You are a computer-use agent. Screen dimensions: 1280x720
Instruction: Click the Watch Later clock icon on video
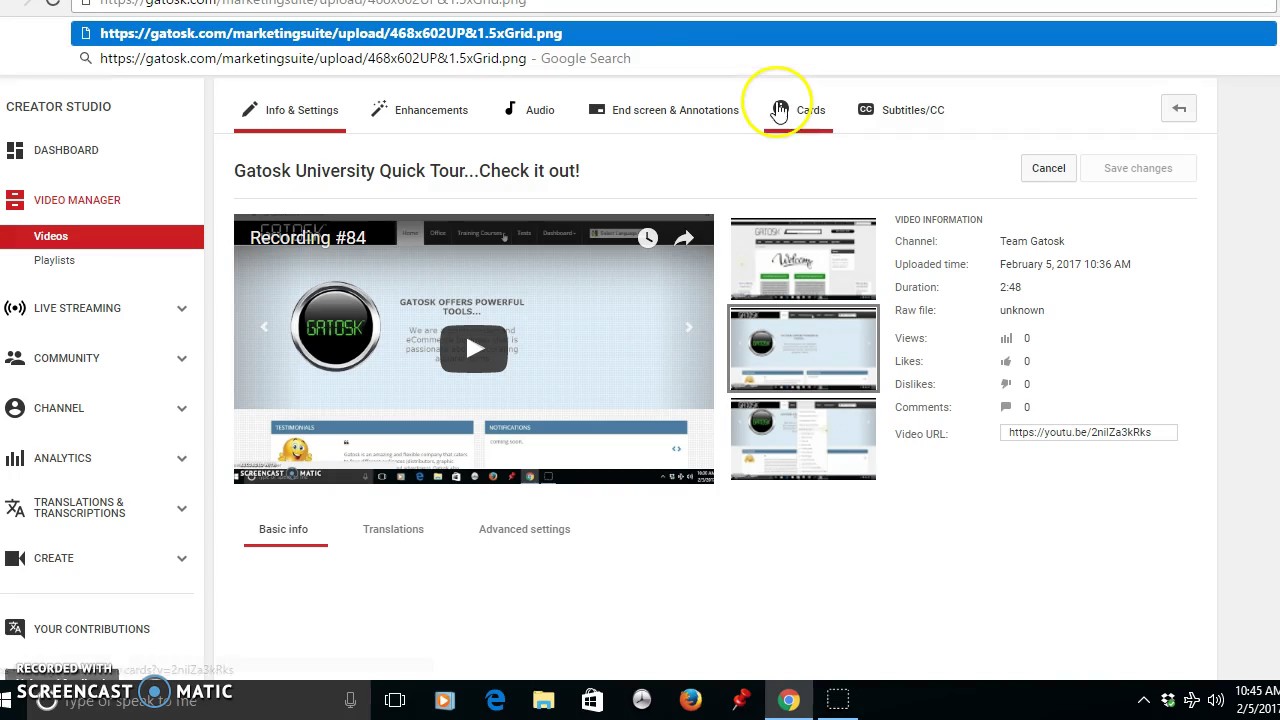click(x=648, y=238)
